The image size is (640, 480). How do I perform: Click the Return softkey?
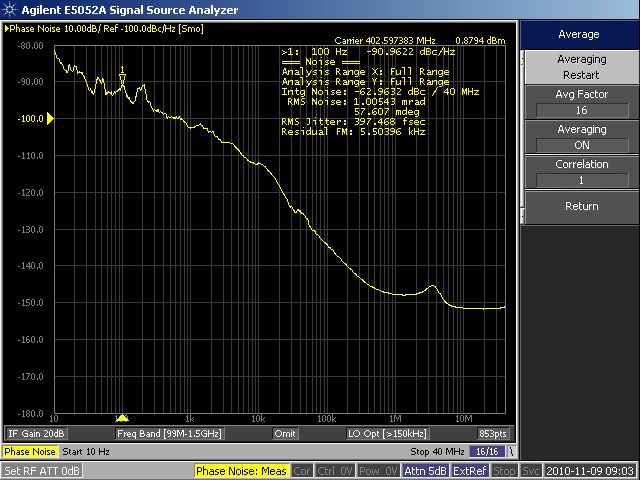coord(581,207)
